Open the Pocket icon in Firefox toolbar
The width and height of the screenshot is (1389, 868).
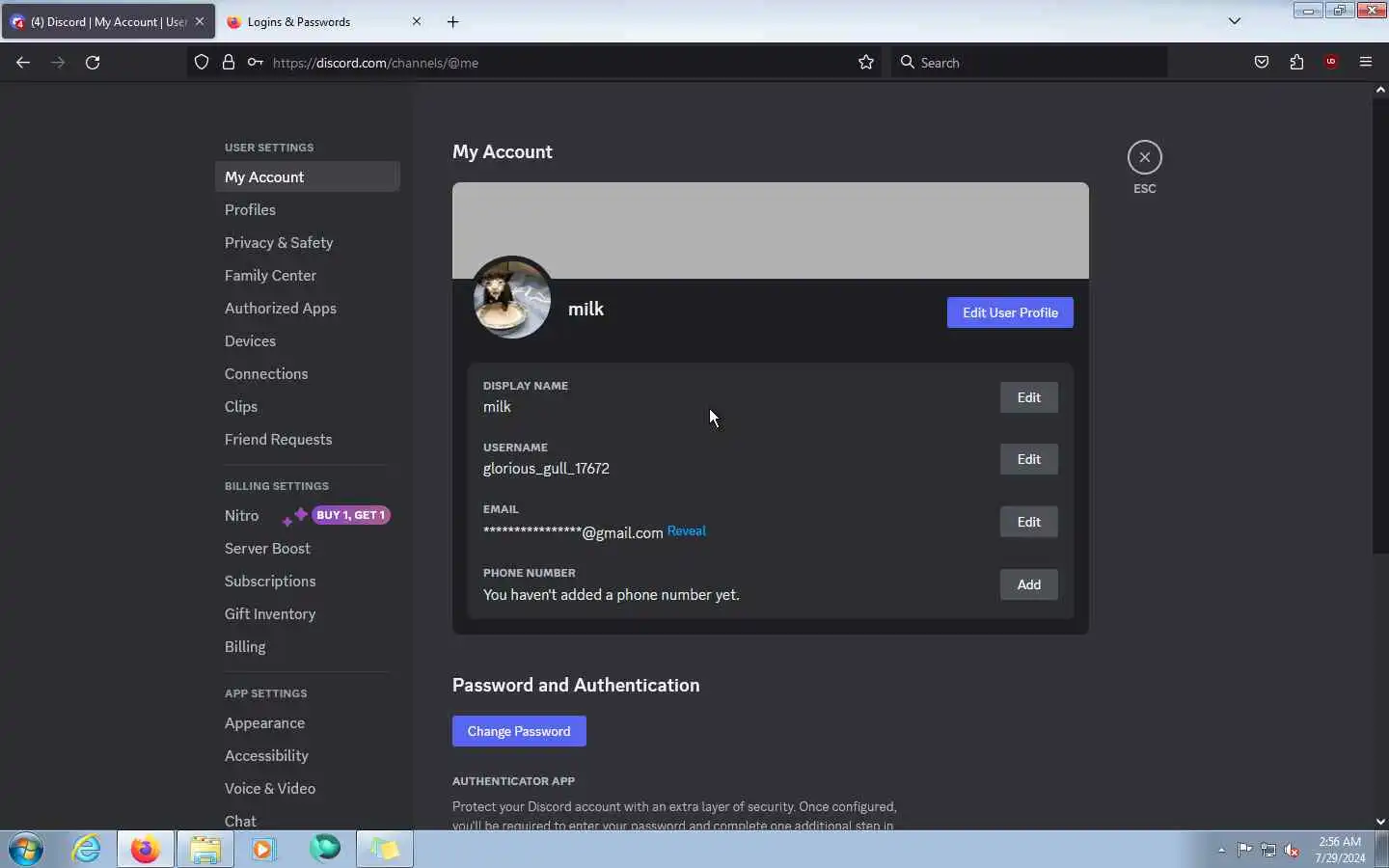click(1262, 63)
